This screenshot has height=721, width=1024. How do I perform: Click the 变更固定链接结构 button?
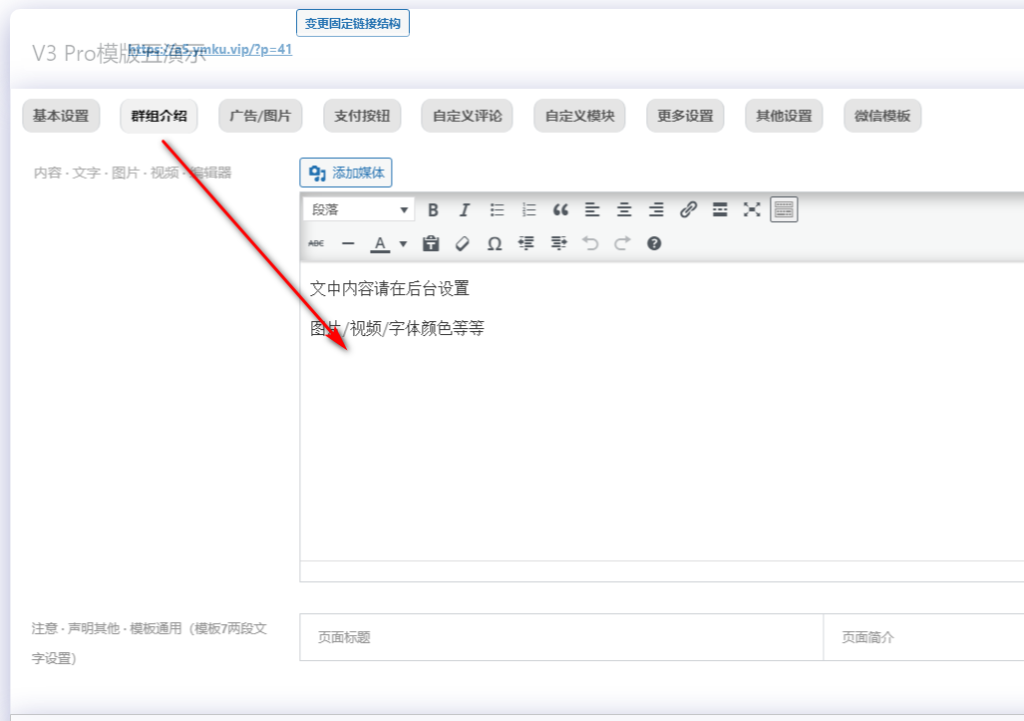click(353, 22)
